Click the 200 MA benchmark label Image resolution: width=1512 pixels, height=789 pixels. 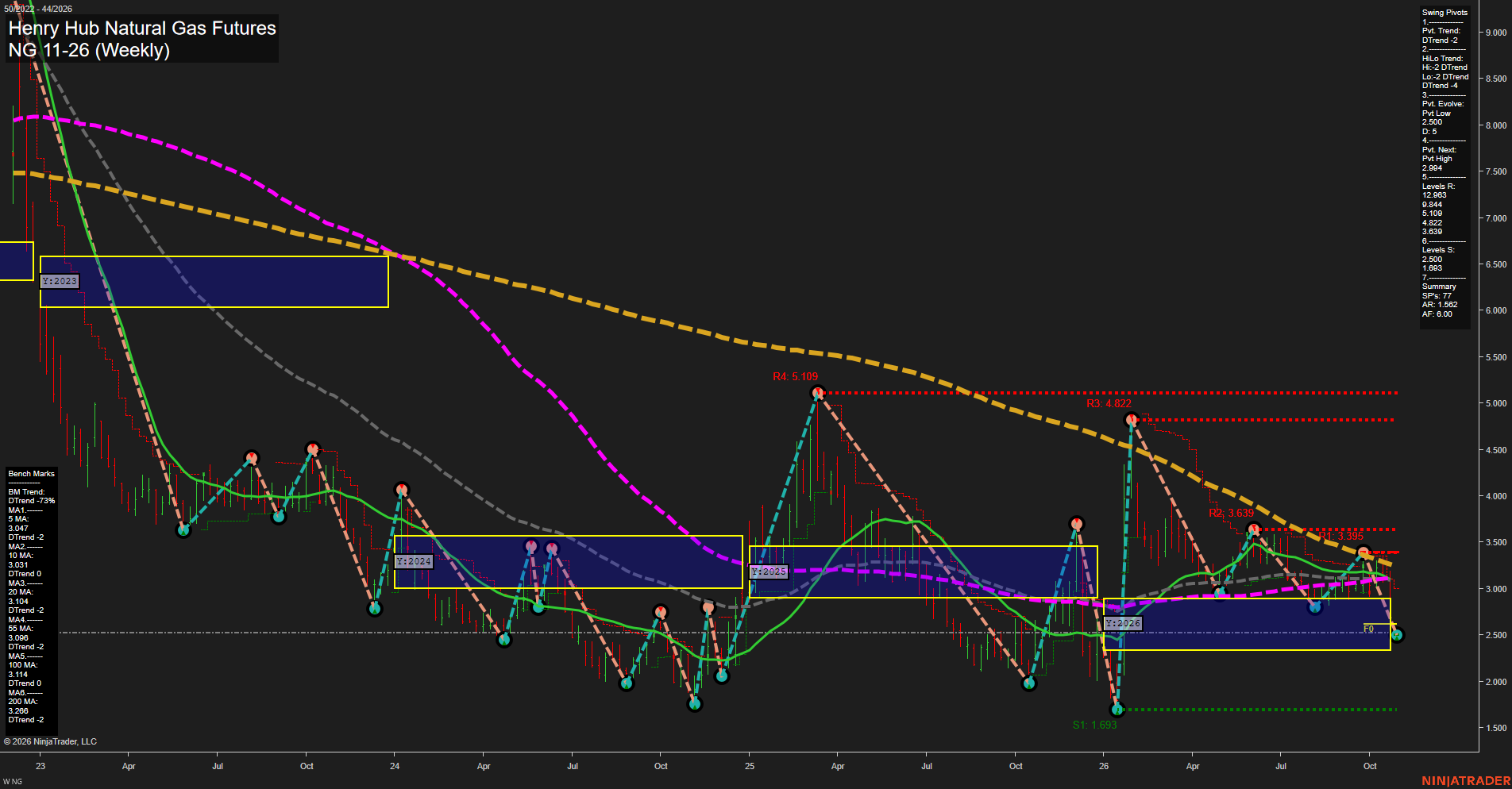tap(23, 702)
